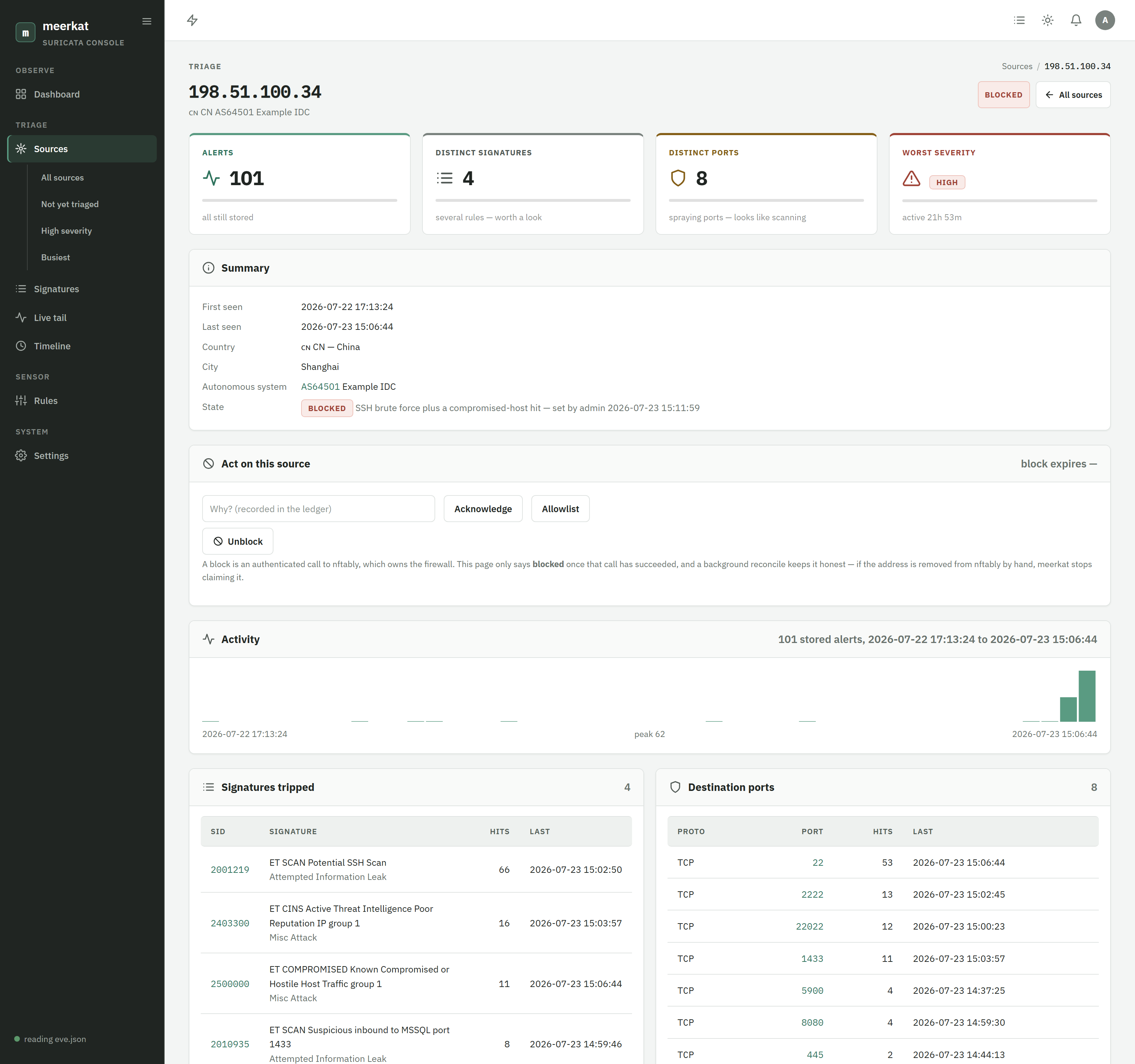Click First seen value 2026-07-22 17:13:24
The image size is (1135, 1064).
click(x=347, y=306)
